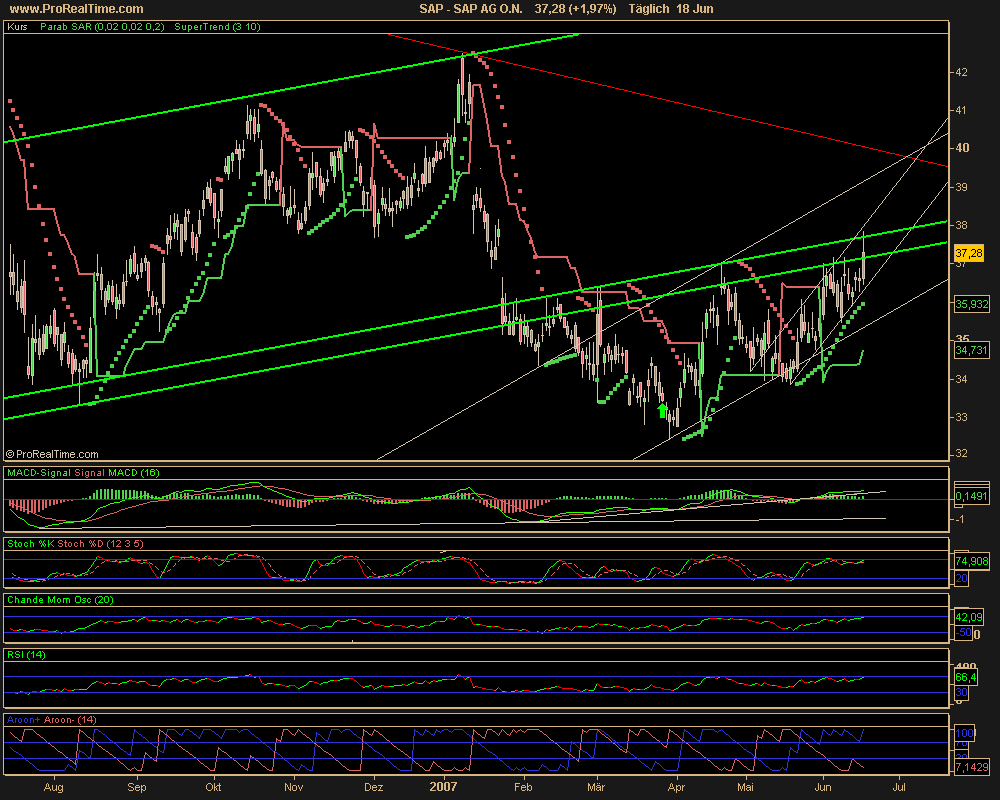
Task: Click the 20 stochastic level label
Action: coord(961,579)
